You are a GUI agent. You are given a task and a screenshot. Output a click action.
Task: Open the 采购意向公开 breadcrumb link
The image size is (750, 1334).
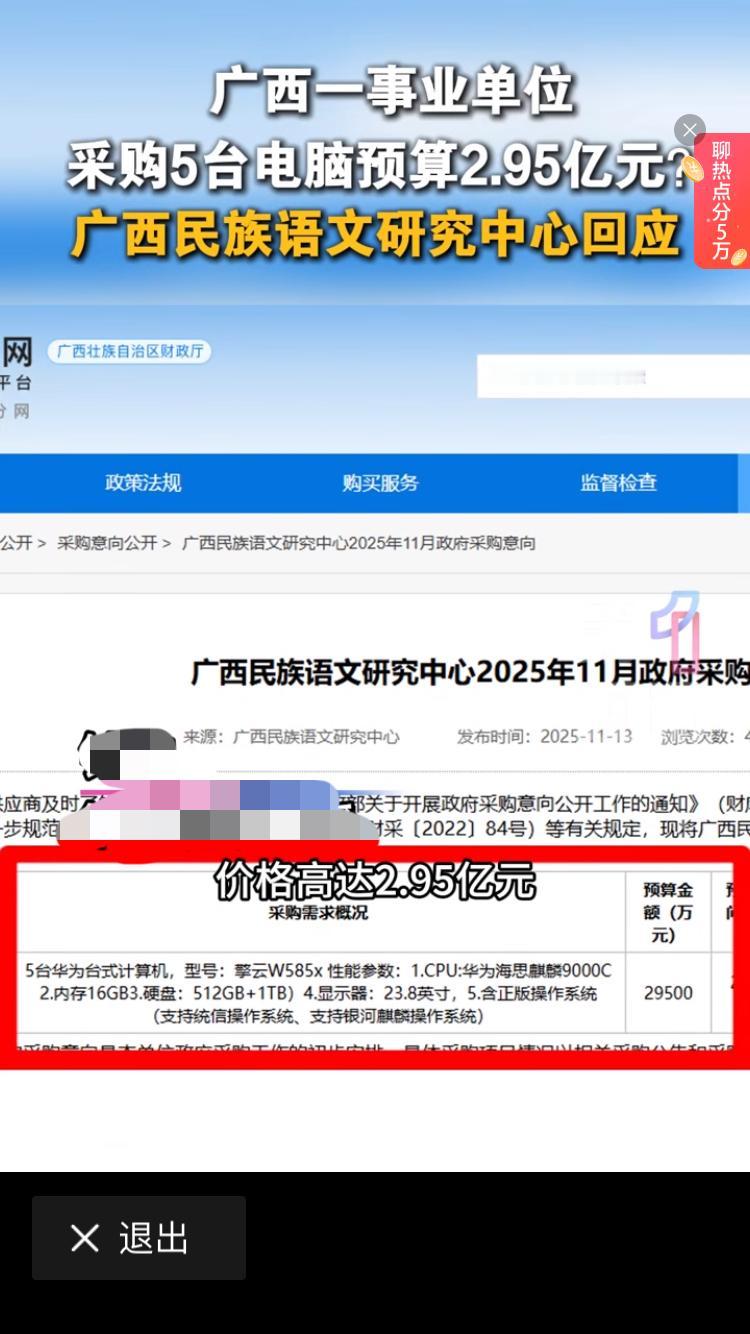click(x=107, y=543)
